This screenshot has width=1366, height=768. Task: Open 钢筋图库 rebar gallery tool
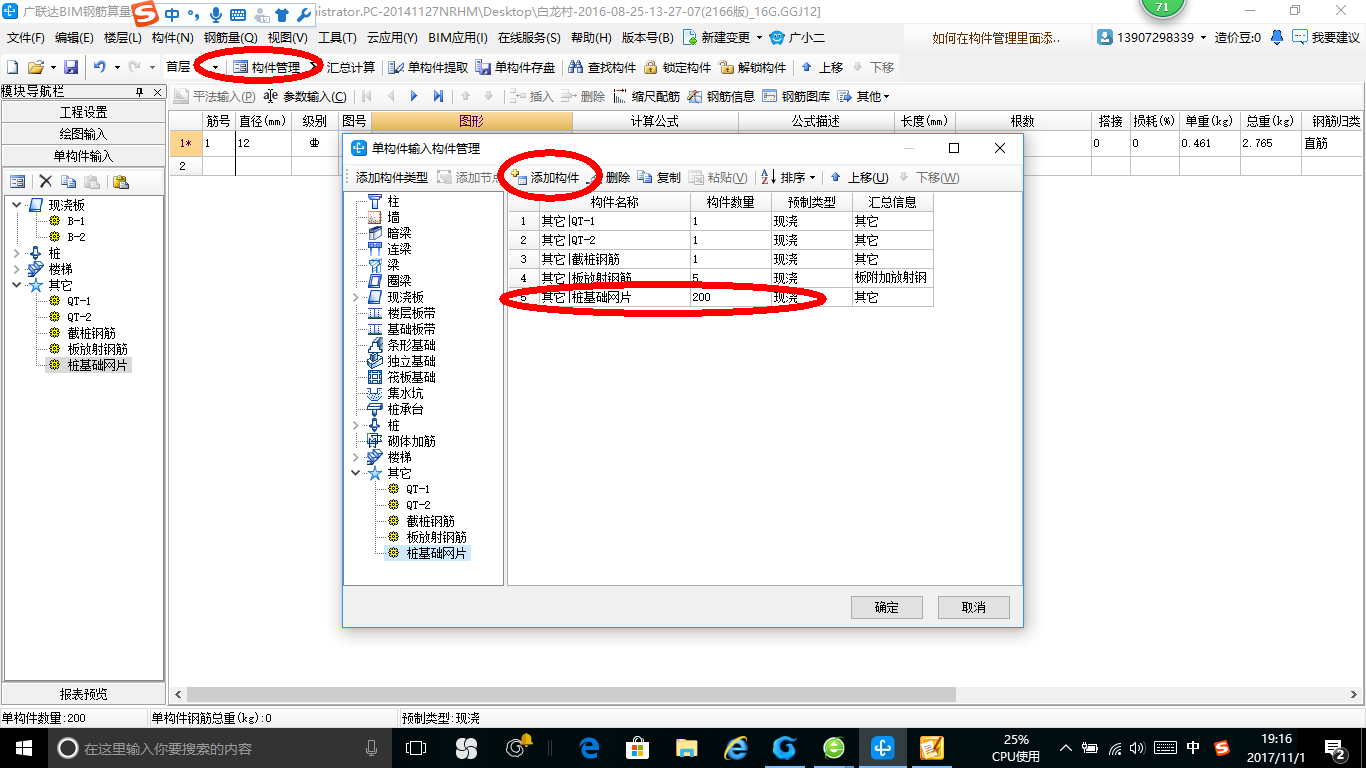[796, 96]
